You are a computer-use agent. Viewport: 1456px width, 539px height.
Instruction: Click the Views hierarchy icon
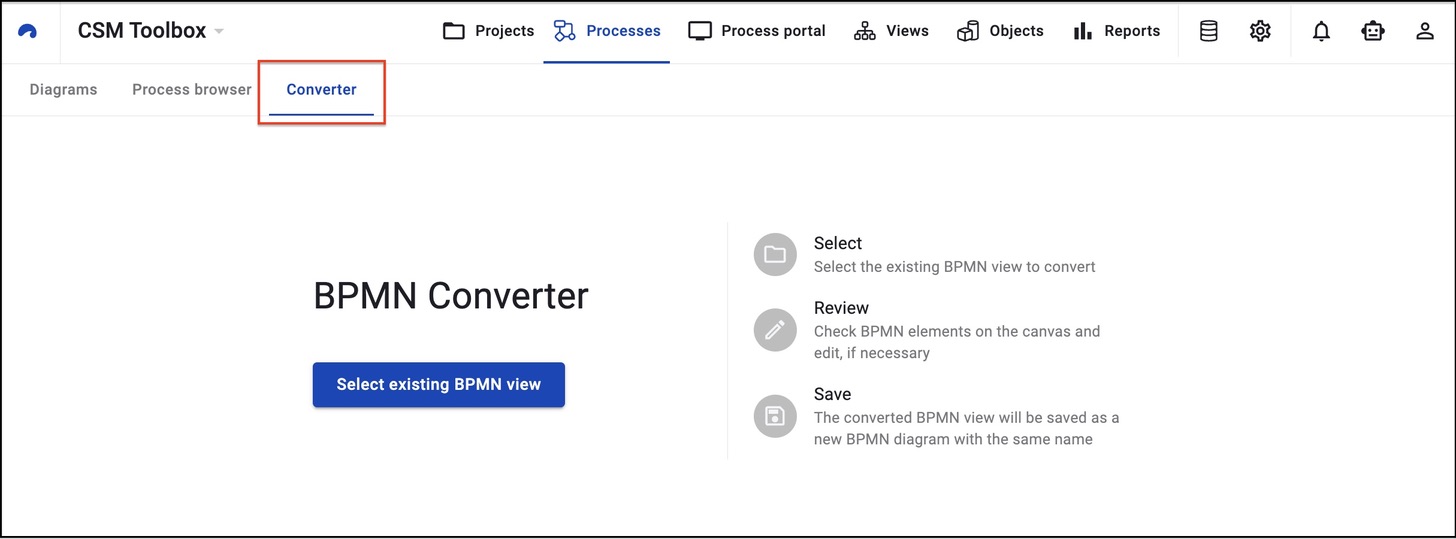point(865,31)
